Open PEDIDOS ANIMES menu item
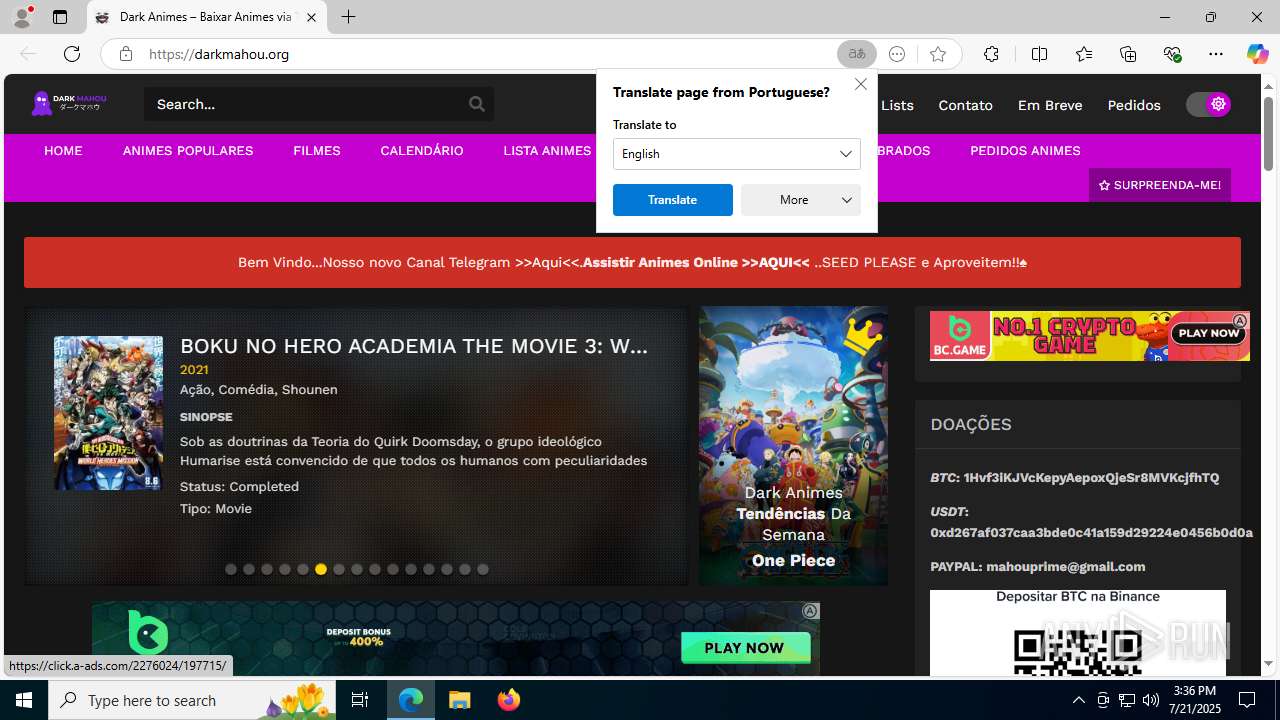The width and height of the screenshot is (1280, 720). click(x=1025, y=151)
